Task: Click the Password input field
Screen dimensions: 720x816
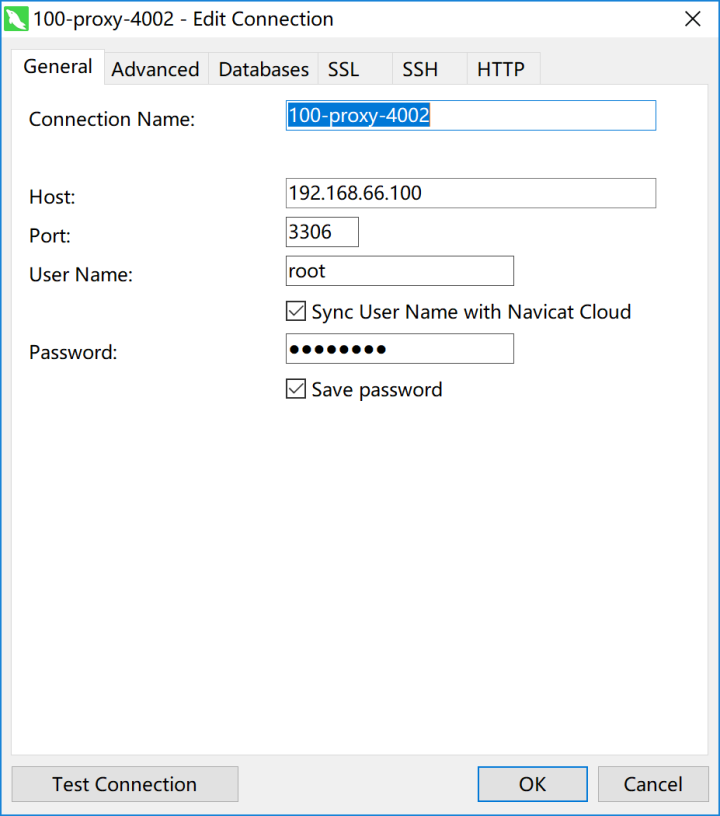Action: click(x=400, y=349)
